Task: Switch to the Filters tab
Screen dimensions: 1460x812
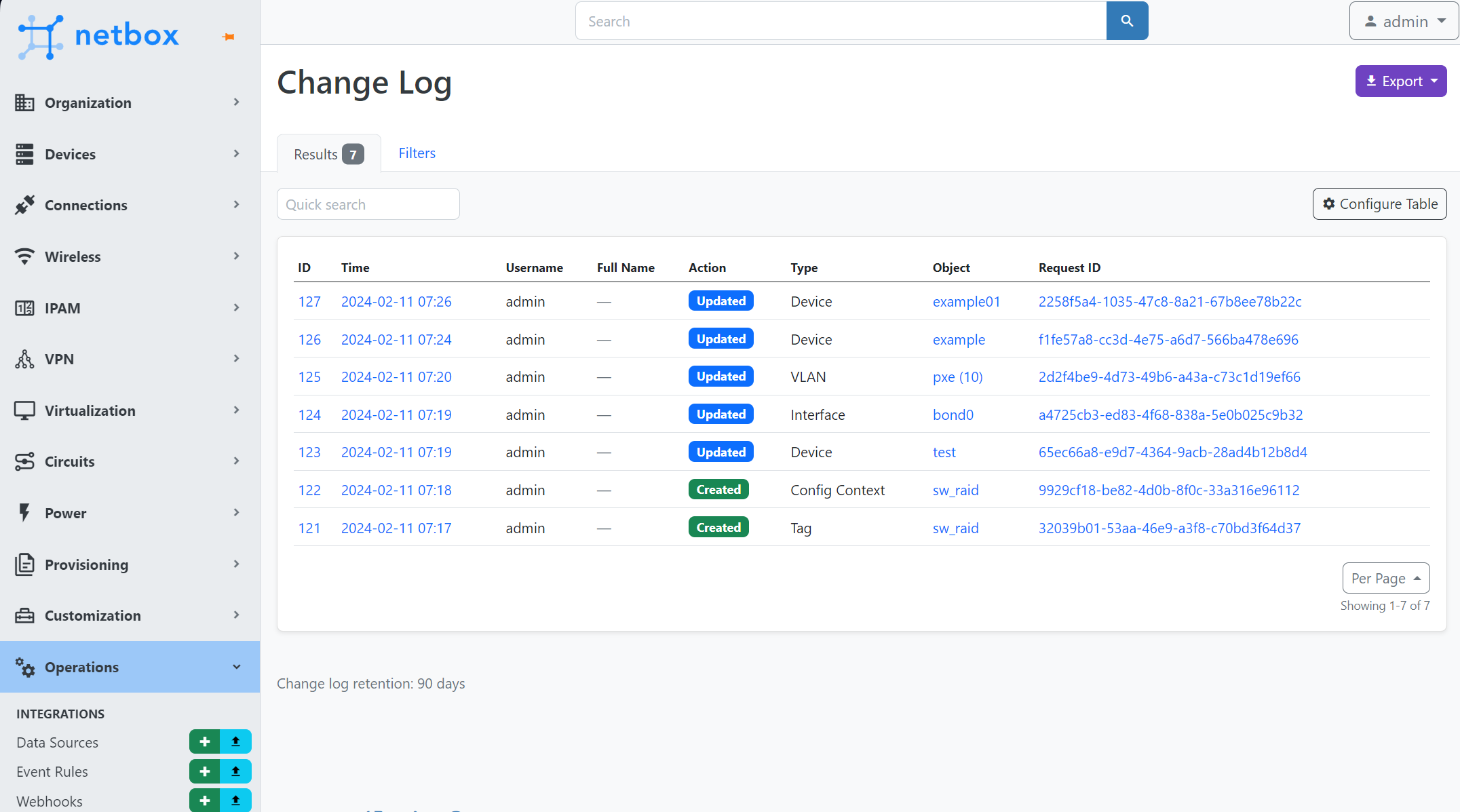Action: click(417, 153)
